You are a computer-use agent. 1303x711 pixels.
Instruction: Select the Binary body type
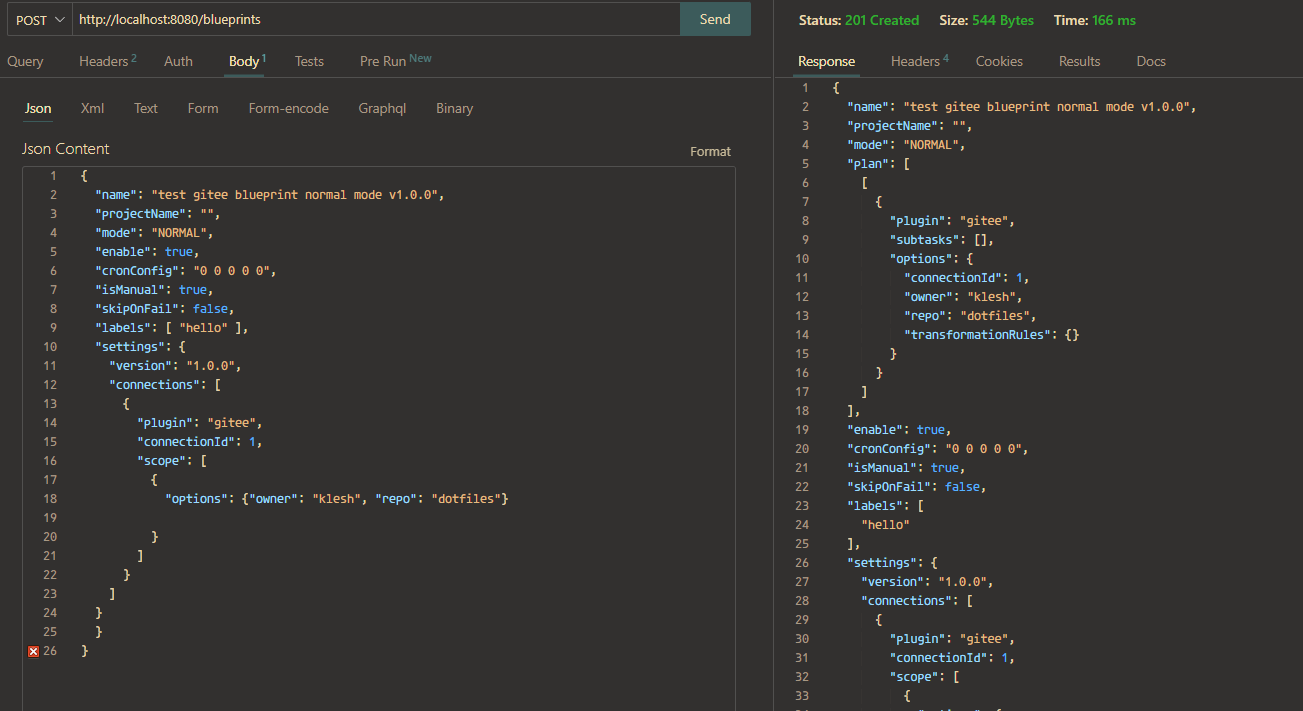click(454, 108)
